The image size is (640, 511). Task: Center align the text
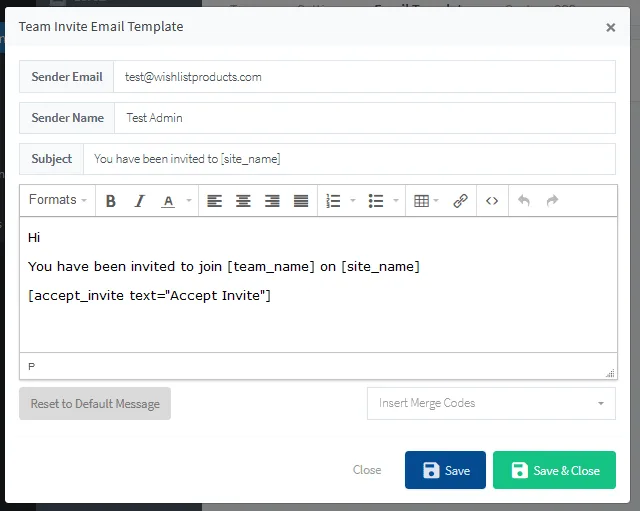pos(243,201)
